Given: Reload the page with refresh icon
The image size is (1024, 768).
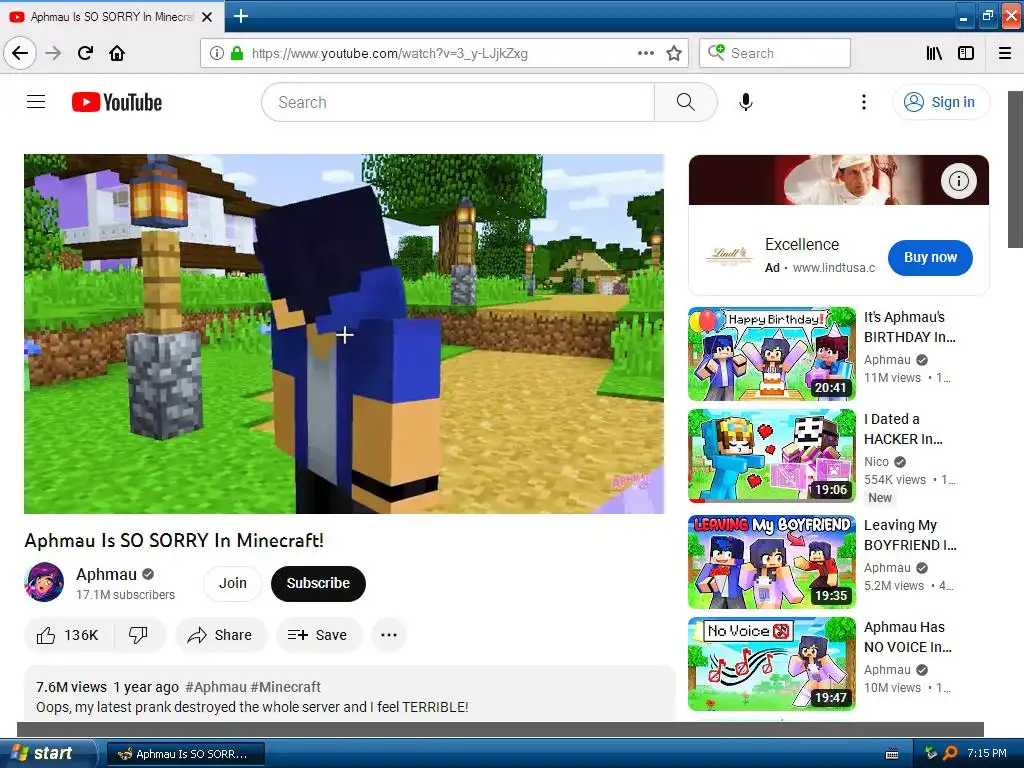Looking at the screenshot, I should tap(85, 53).
